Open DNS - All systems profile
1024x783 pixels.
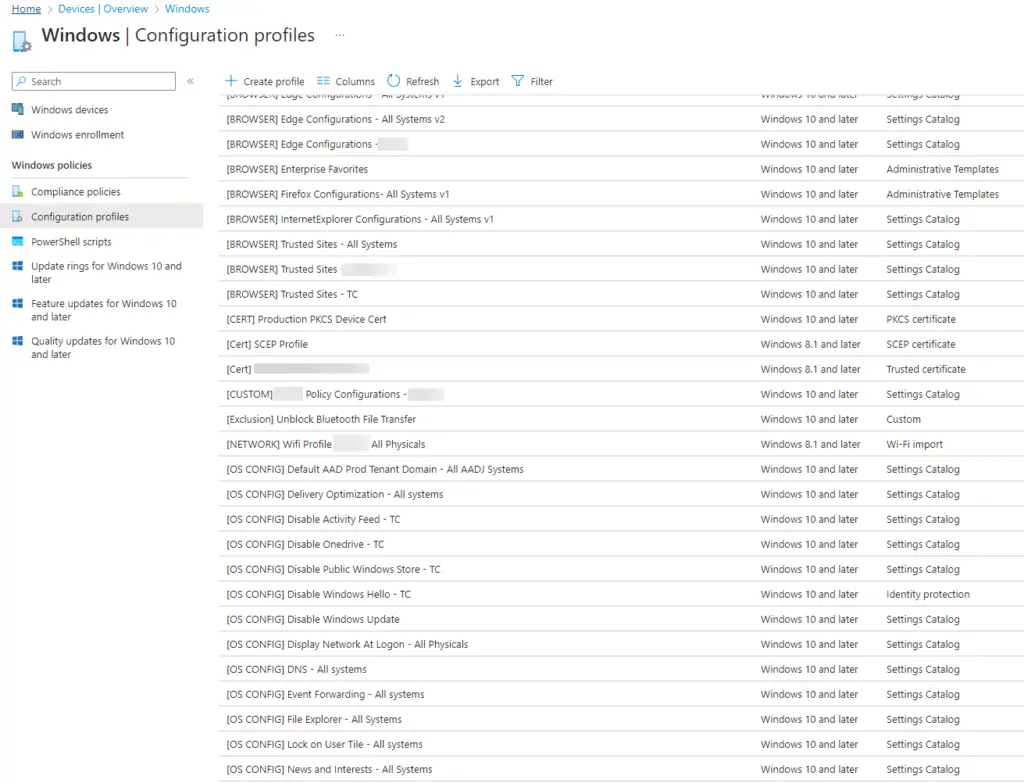(296, 669)
